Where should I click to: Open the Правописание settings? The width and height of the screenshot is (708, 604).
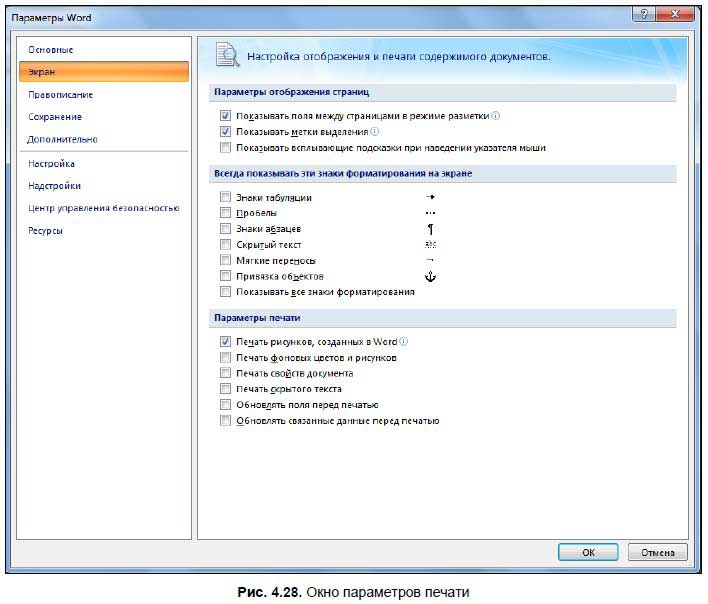pyautogui.click(x=60, y=94)
